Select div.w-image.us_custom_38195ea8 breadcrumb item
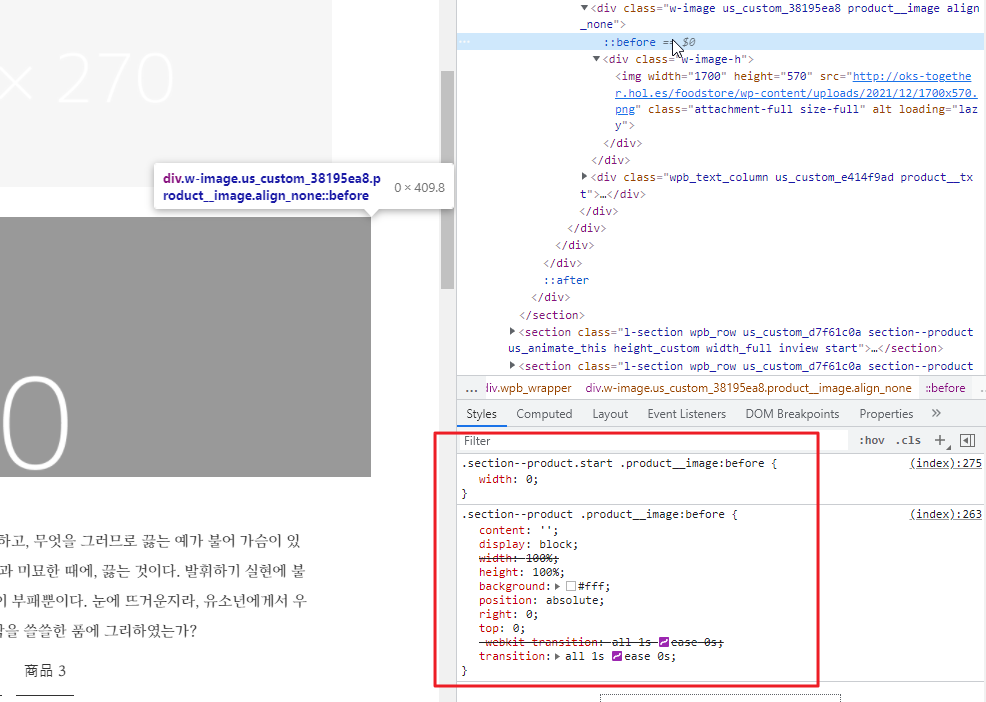This screenshot has width=986, height=702. coord(748,388)
